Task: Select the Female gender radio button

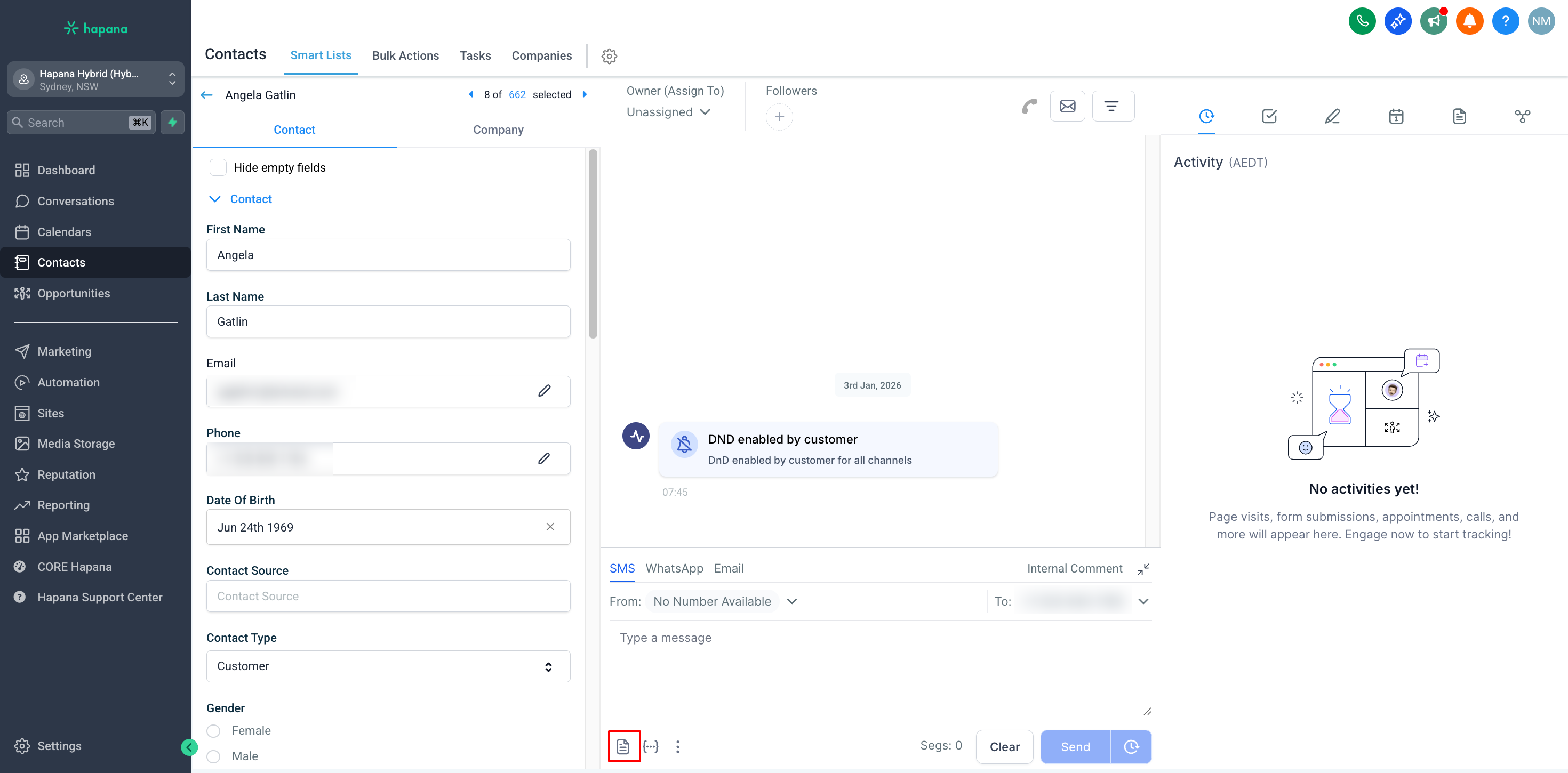Action: pos(214,731)
